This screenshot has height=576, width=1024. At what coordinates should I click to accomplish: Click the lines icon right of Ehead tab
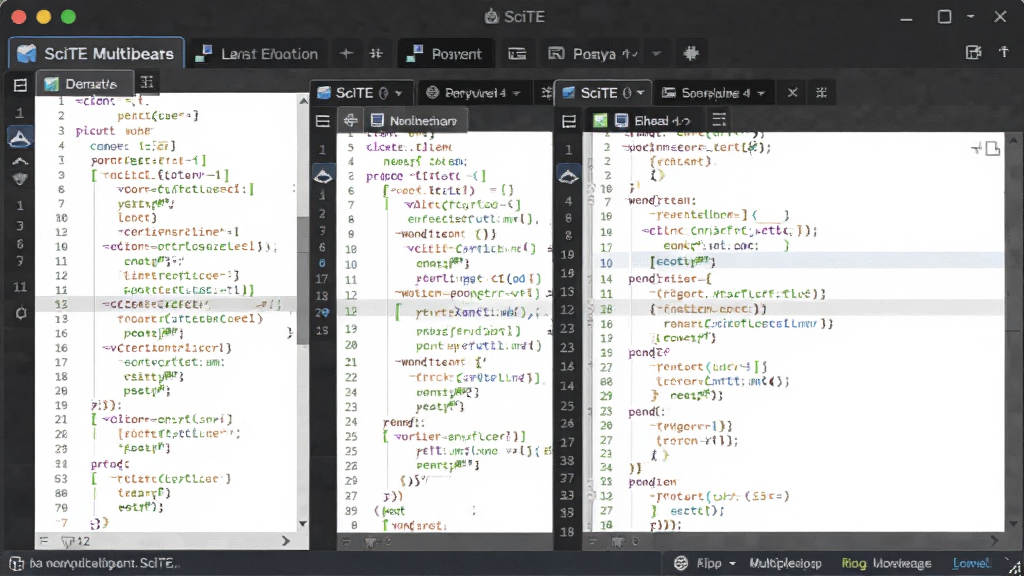(719, 120)
